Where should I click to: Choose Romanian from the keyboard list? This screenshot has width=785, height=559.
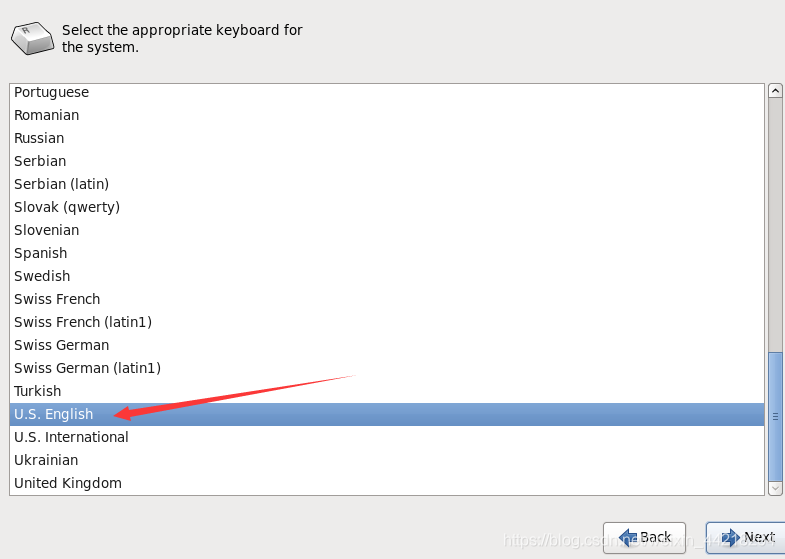pyautogui.click(x=47, y=115)
